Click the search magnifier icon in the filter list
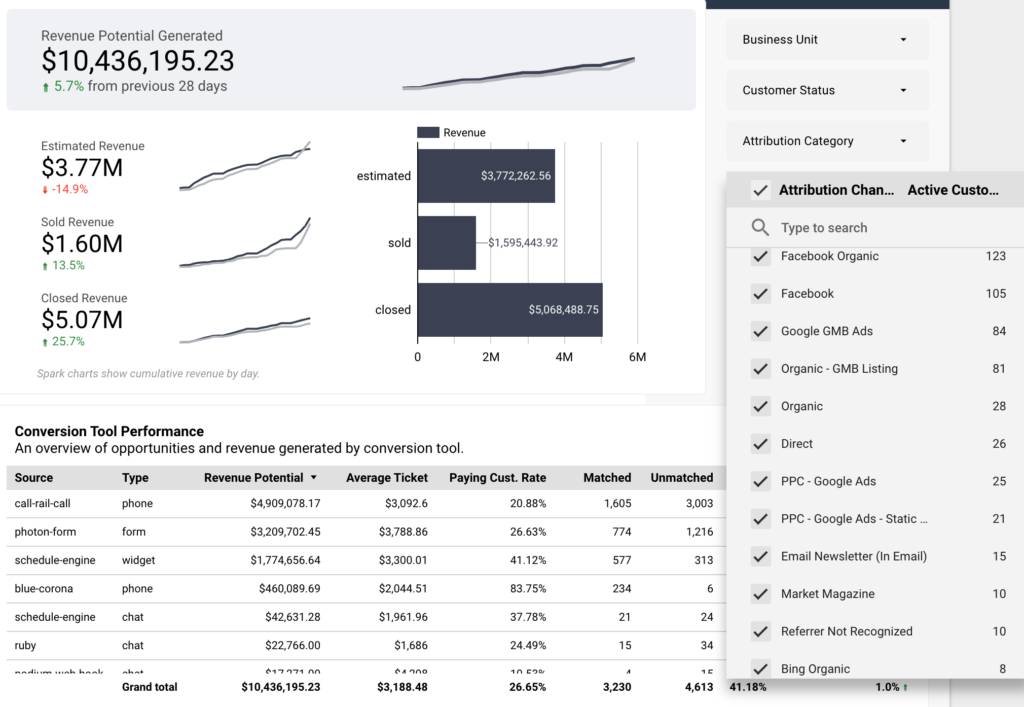 (760, 227)
